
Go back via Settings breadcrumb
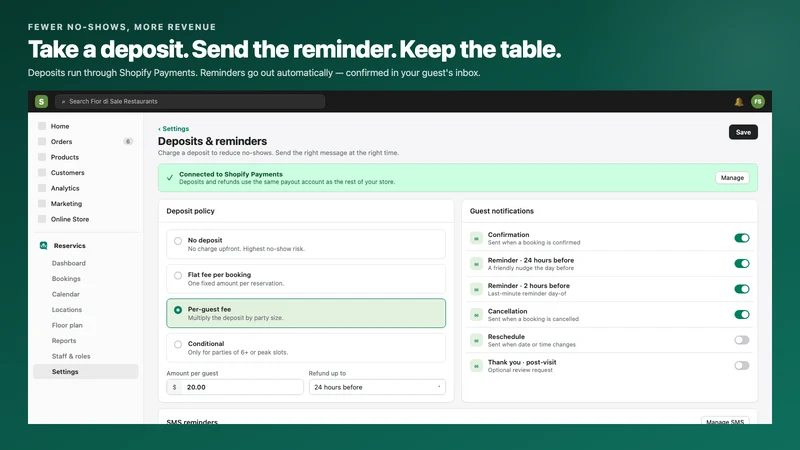click(173, 129)
